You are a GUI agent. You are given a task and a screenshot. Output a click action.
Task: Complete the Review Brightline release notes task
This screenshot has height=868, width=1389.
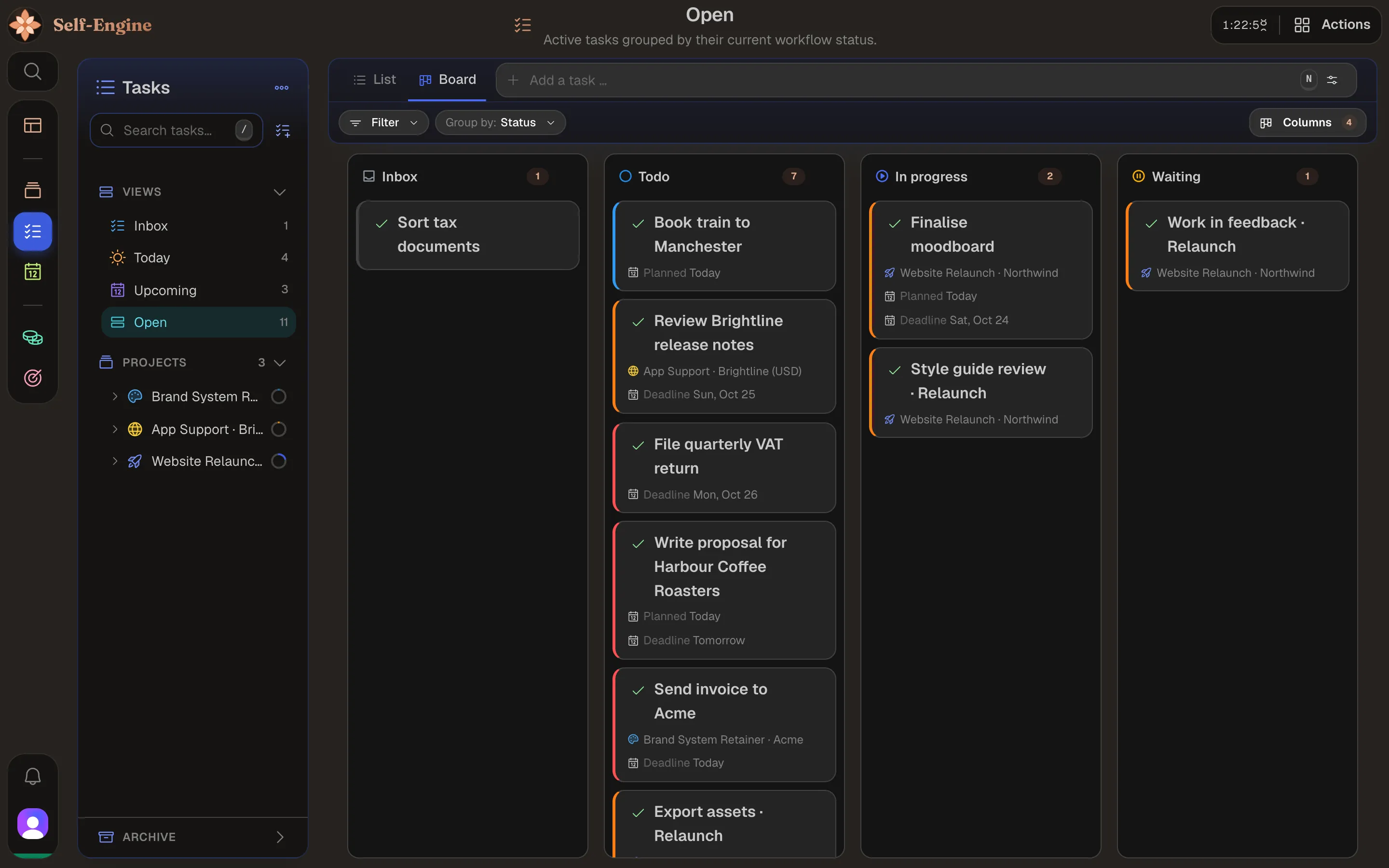pos(638,322)
